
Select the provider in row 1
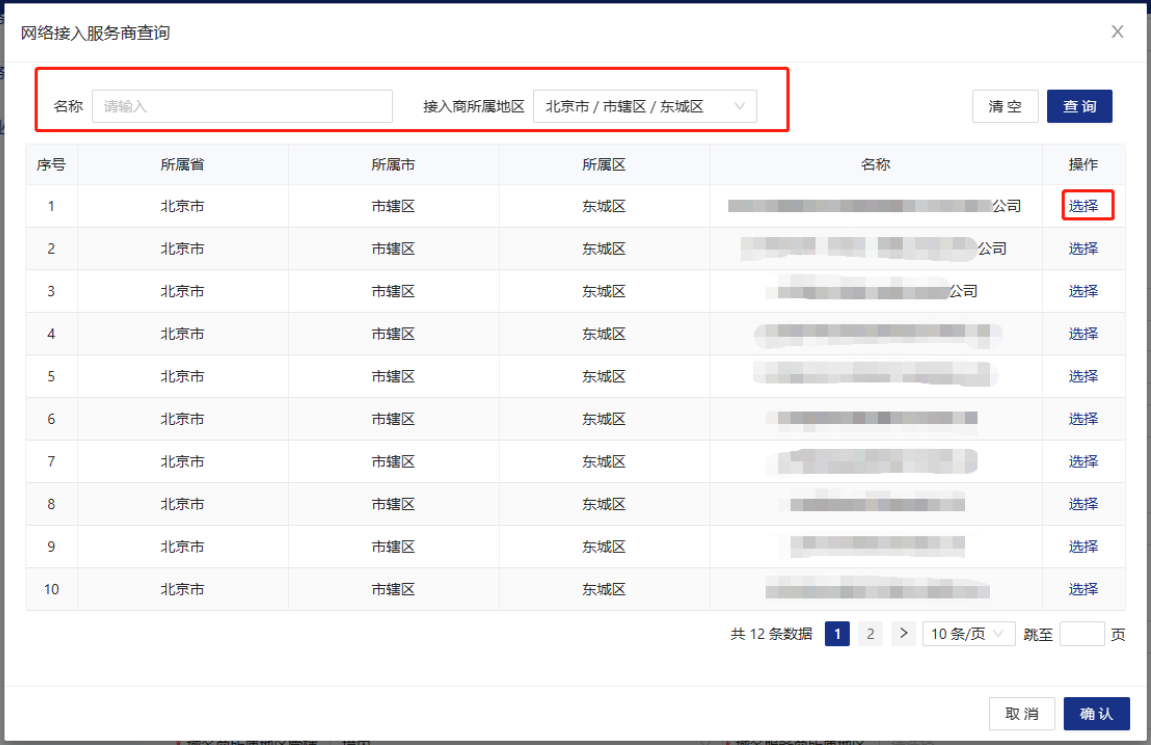1083,206
